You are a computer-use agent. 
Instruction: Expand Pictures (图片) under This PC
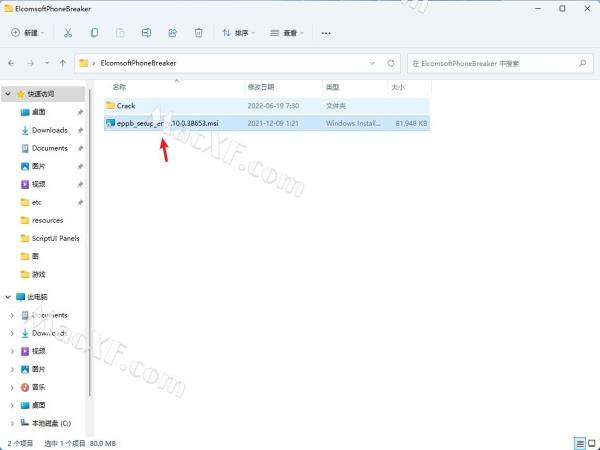pos(12,369)
